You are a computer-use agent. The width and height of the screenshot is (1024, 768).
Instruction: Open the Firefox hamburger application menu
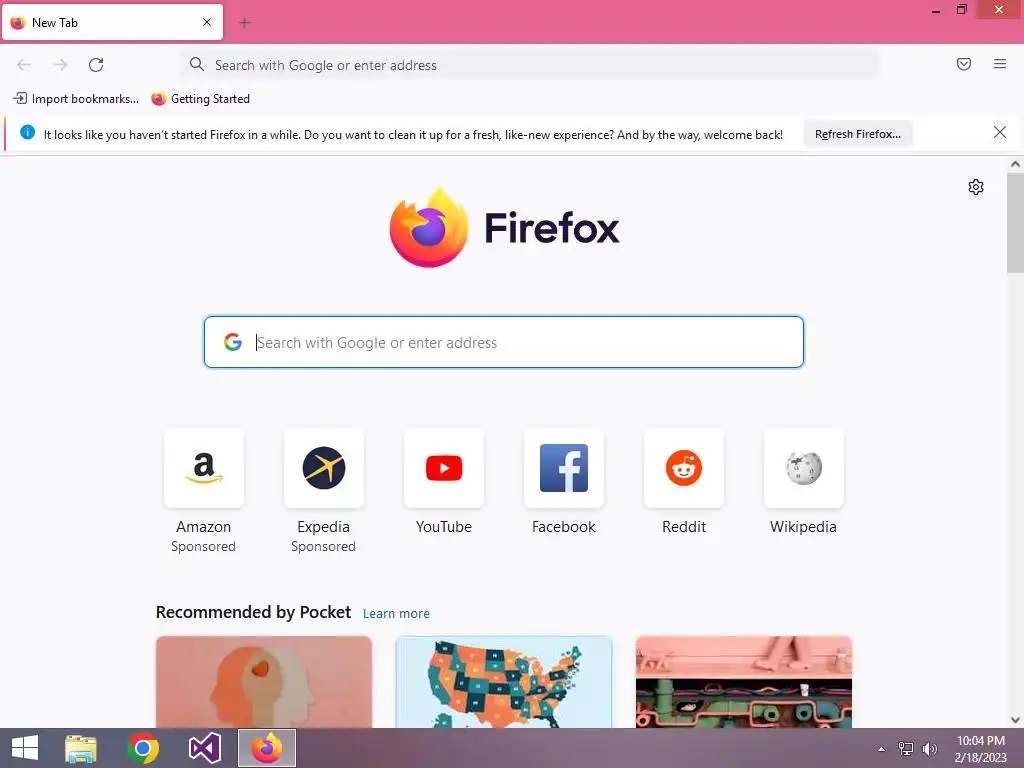[999, 64]
